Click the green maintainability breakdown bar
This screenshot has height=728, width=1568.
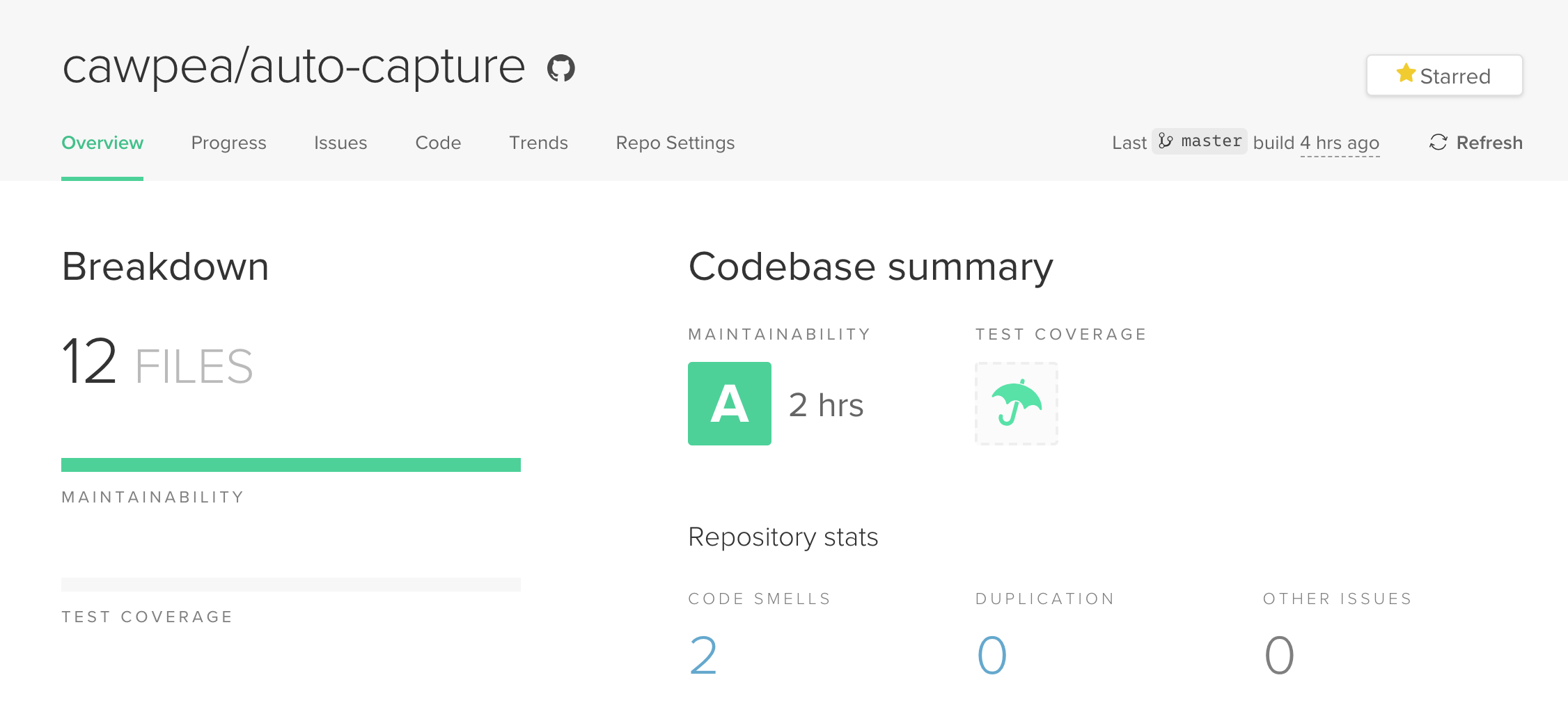[291, 465]
